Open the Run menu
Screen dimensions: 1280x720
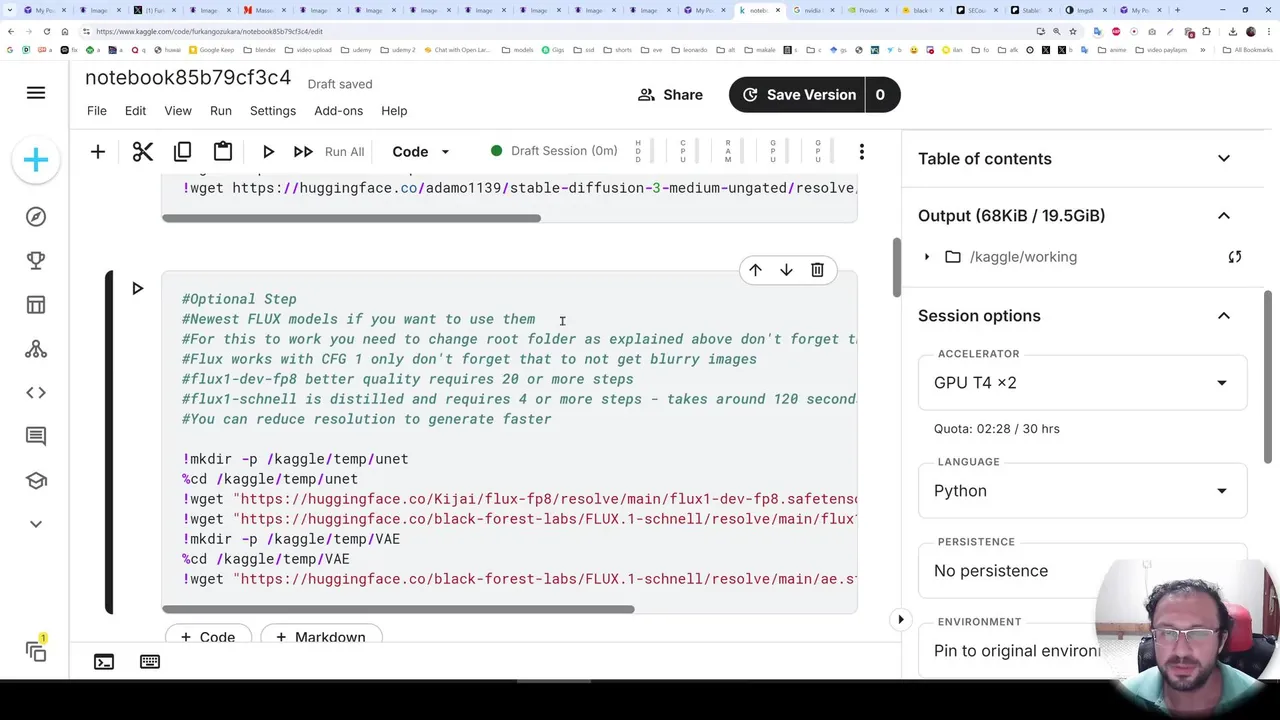tap(221, 111)
